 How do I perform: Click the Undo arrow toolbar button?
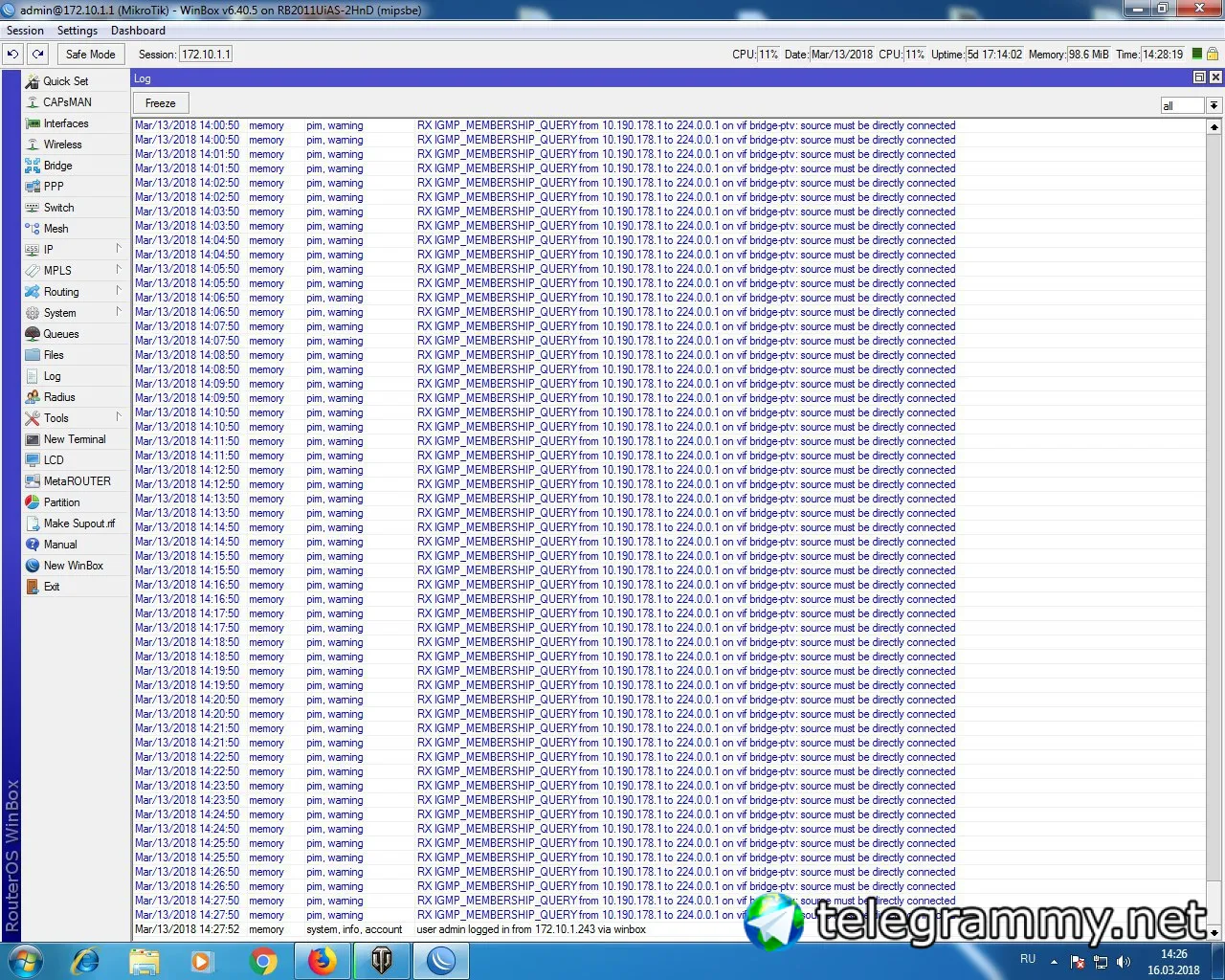[13, 55]
